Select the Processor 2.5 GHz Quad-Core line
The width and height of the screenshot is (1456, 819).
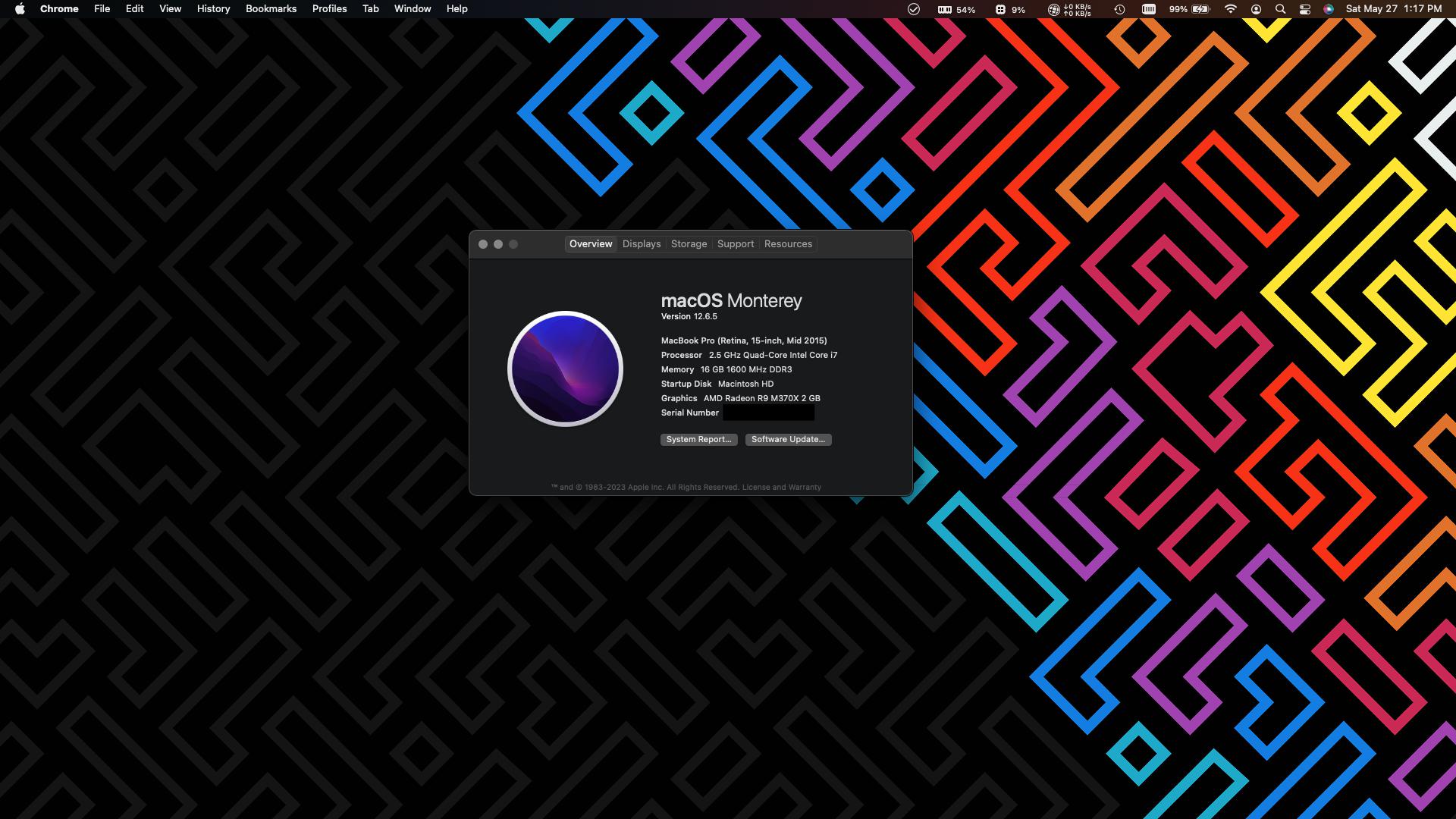tap(749, 355)
